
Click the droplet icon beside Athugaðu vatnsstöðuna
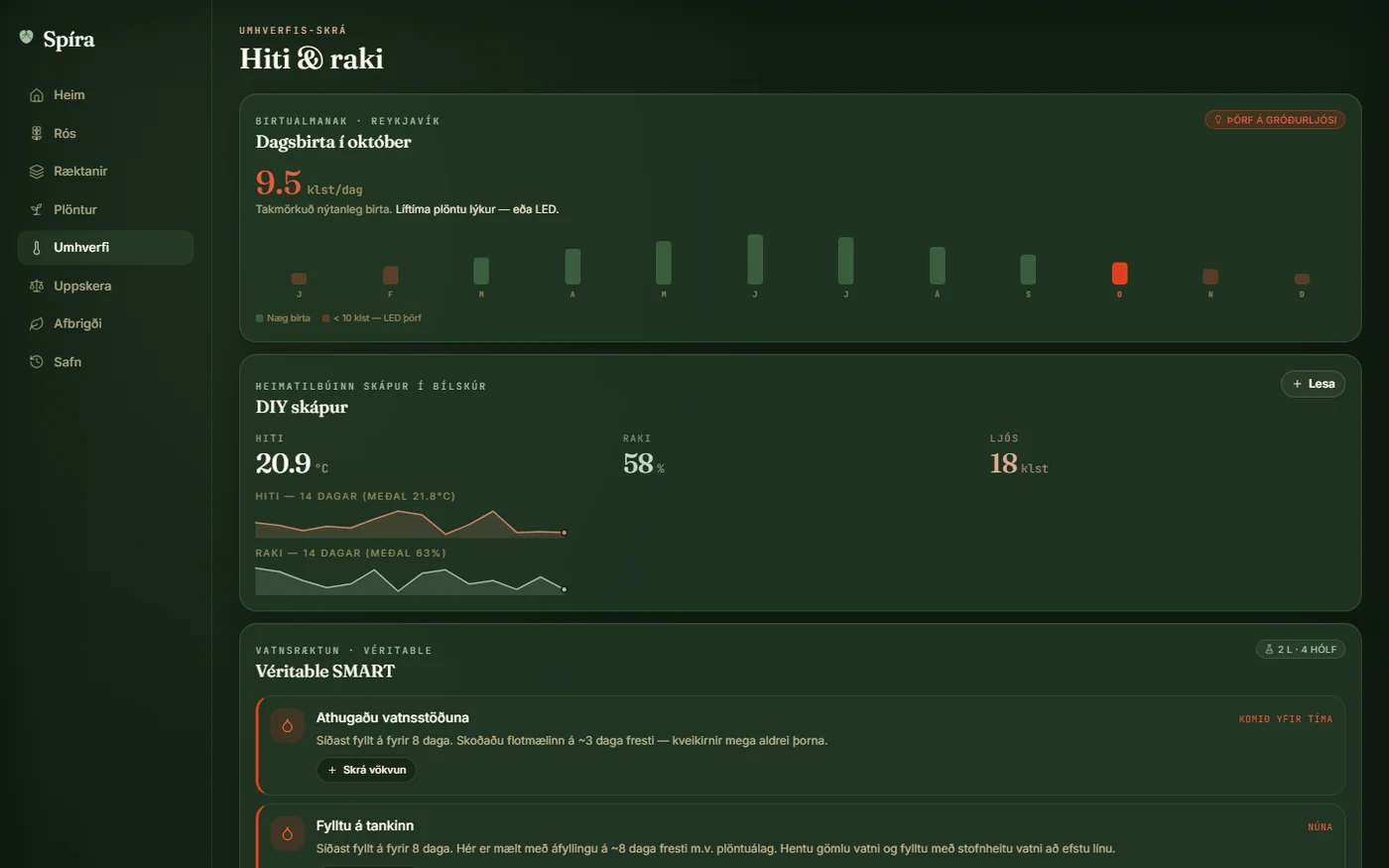click(x=287, y=725)
